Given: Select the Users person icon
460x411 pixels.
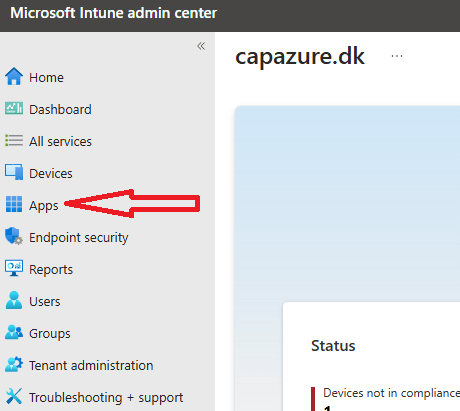Looking at the screenshot, I should click(x=14, y=300).
